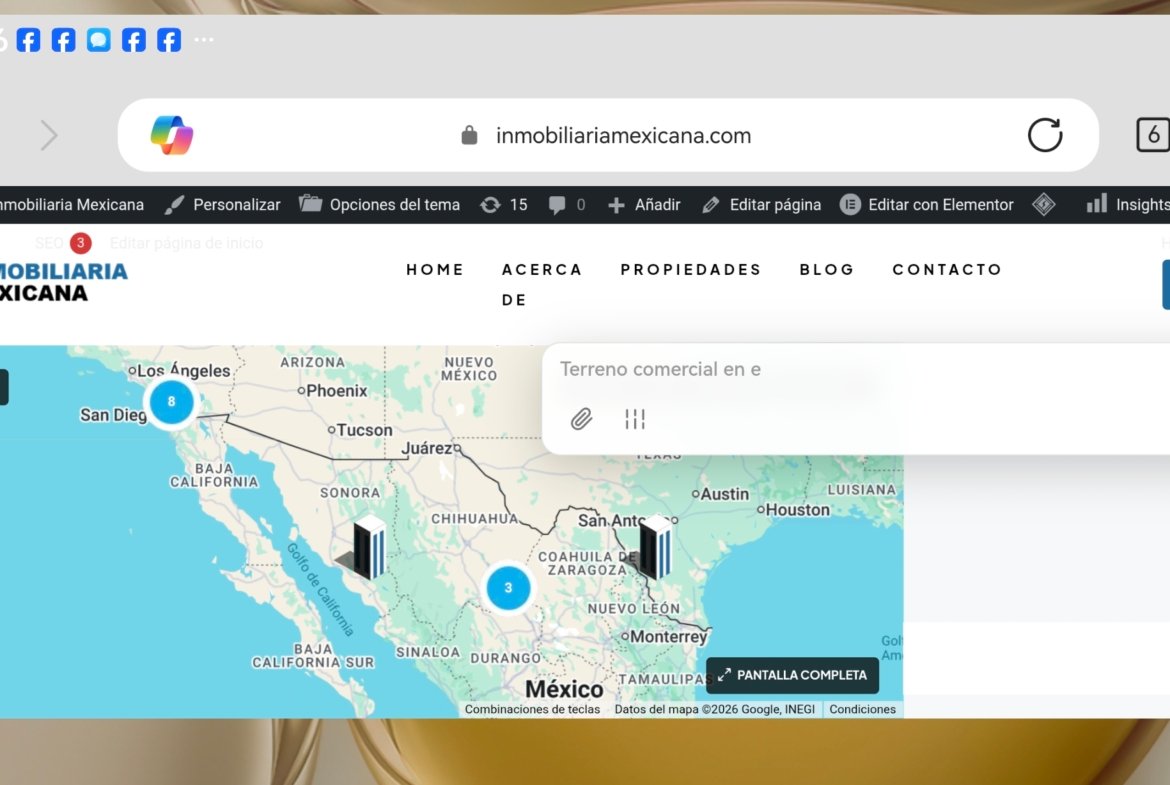Open the filter sliders icon beside the paperclip
This screenshot has height=785, width=1170.
click(635, 419)
